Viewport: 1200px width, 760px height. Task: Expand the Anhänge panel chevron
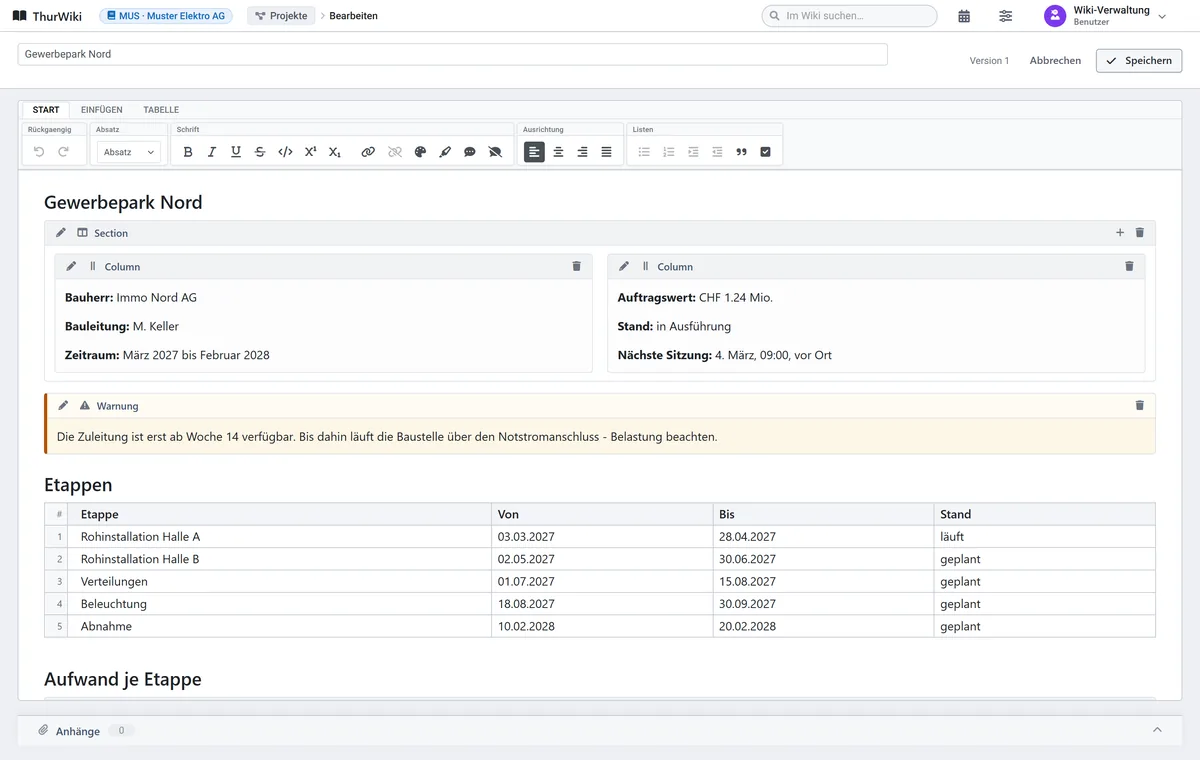1157,730
